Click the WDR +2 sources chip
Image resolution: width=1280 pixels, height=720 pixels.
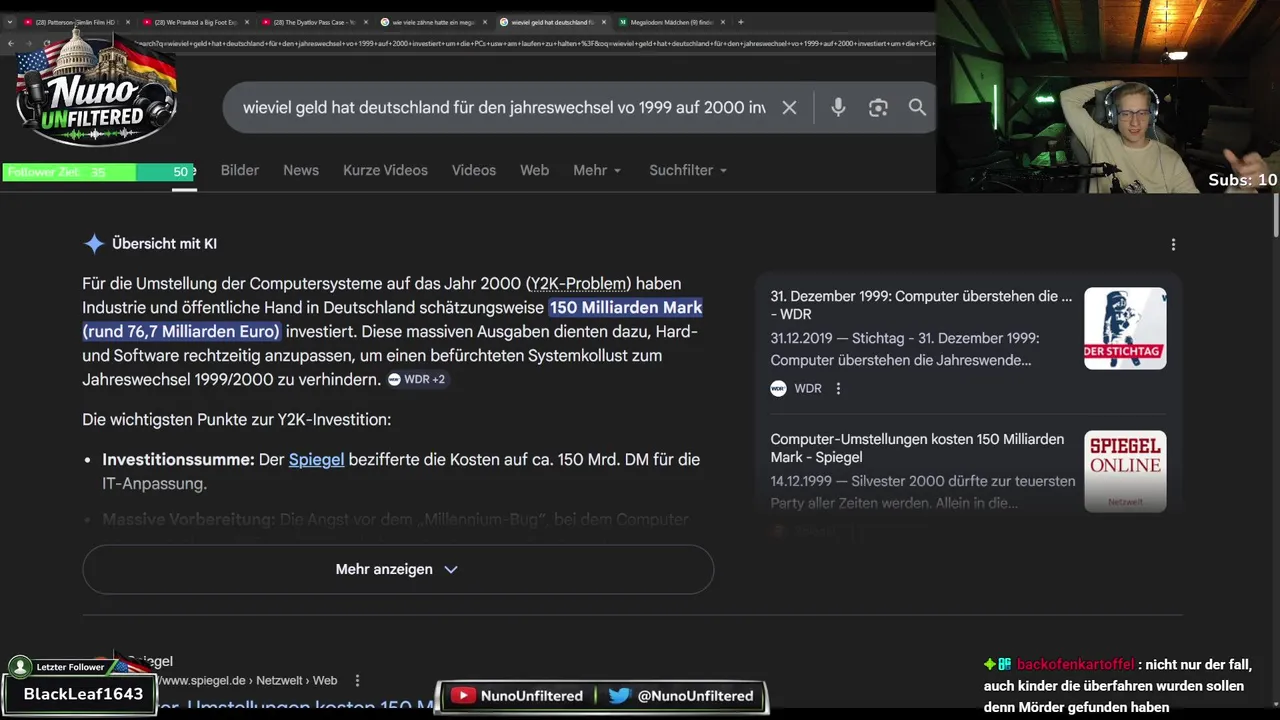pos(417,380)
